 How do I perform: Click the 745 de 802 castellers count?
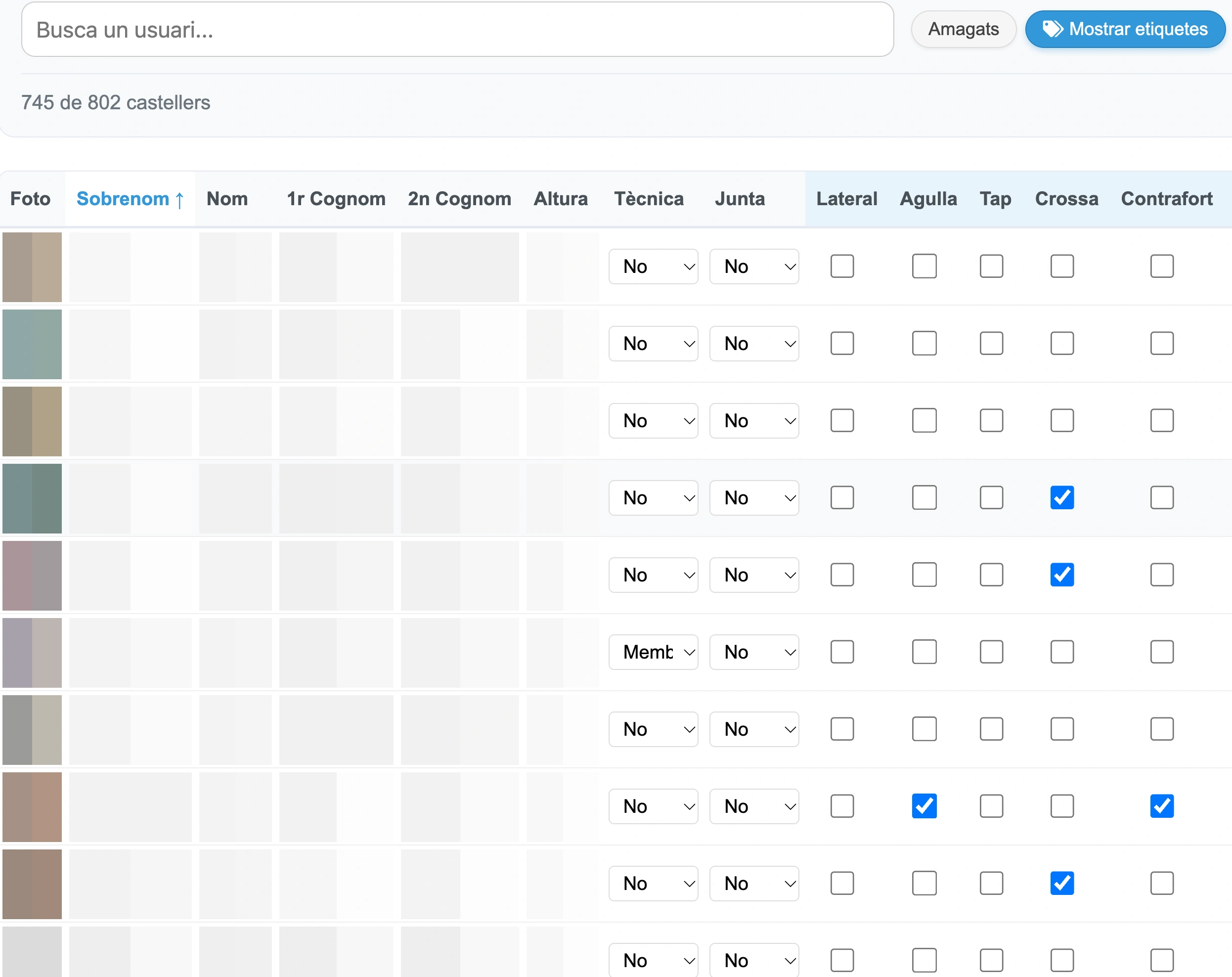(115, 102)
